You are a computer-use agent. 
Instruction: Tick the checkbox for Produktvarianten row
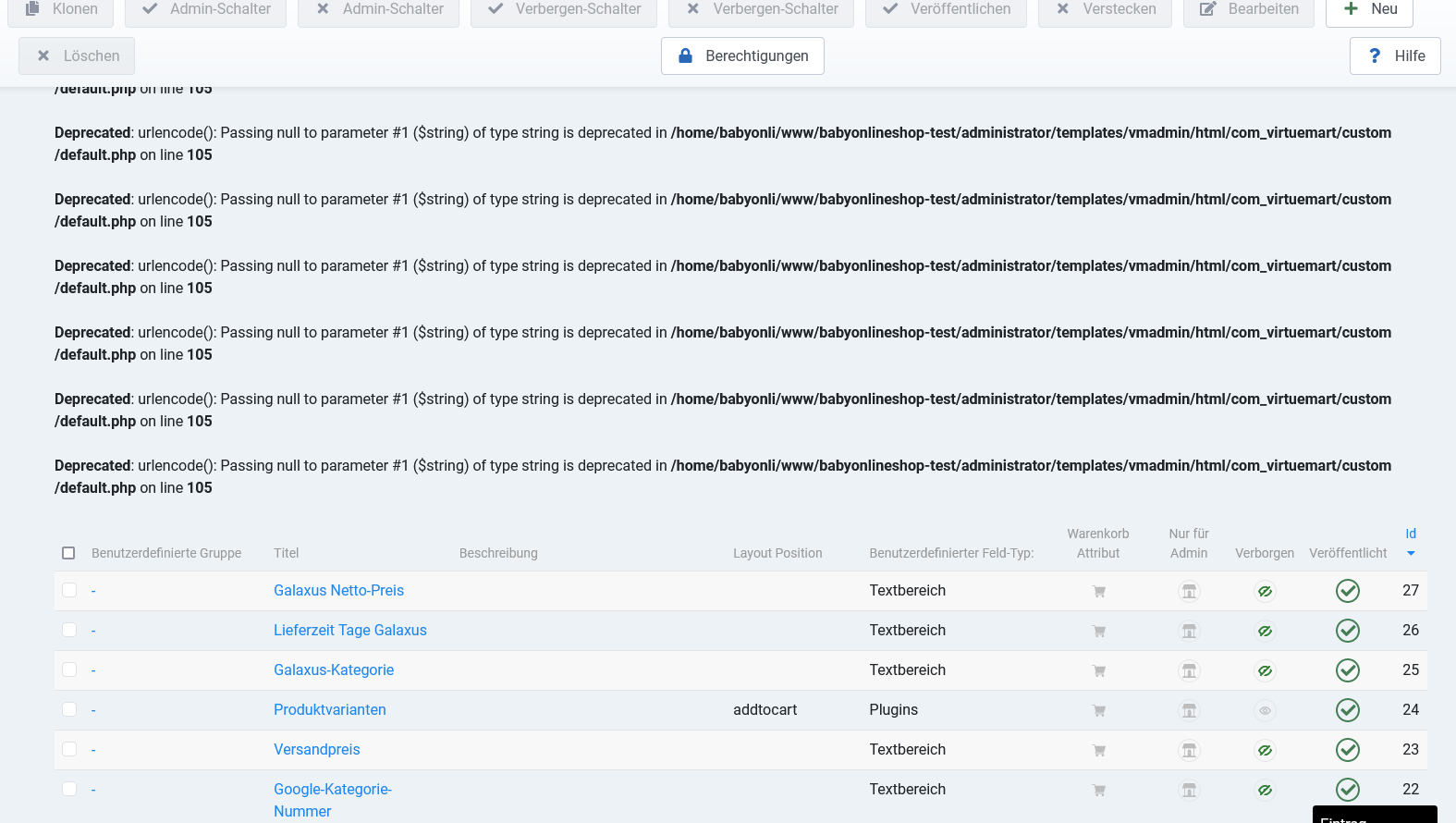coord(69,709)
